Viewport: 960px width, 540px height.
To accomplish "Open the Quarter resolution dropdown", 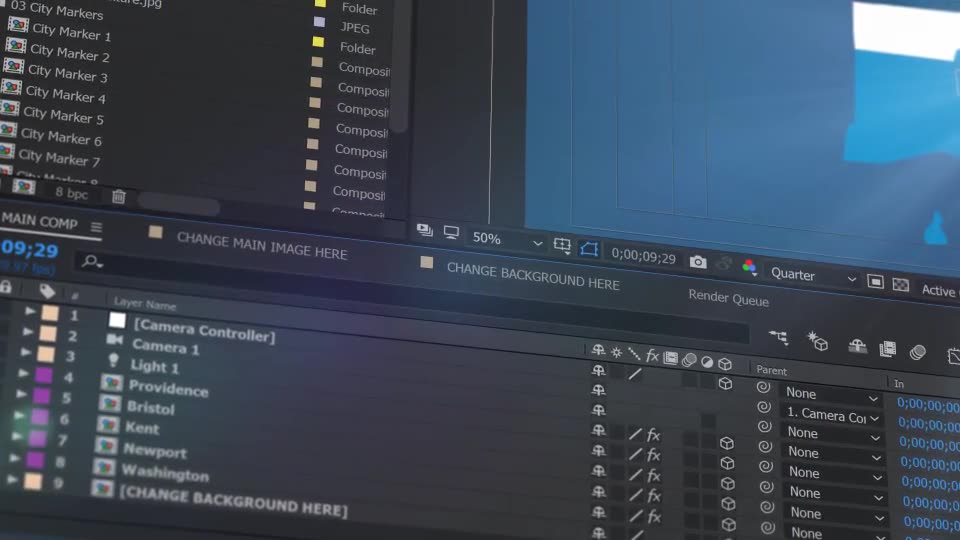I will click(x=813, y=276).
